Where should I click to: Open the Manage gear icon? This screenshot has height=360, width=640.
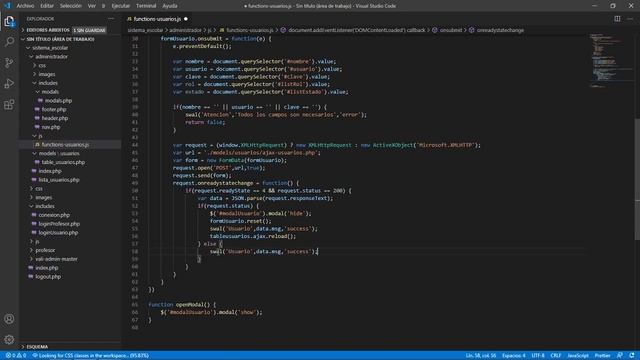tap(9, 339)
